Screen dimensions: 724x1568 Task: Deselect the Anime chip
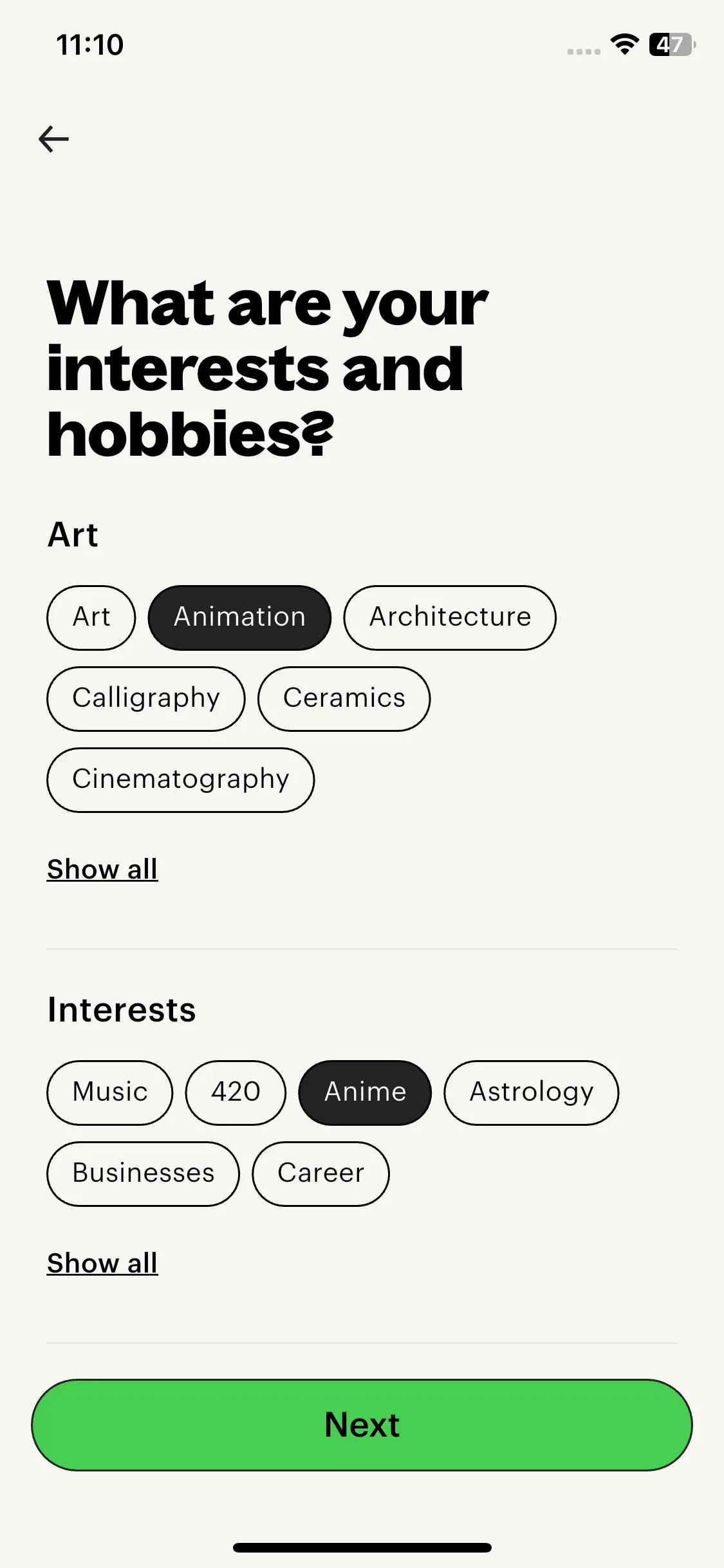(365, 1092)
